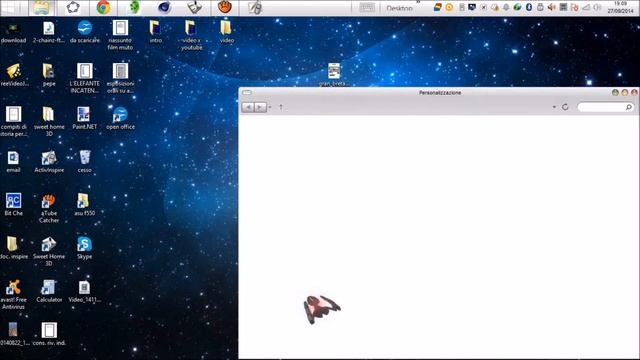The height and width of the screenshot is (360, 640).
Task: Select the open office shortcut
Action: [120, 118]
